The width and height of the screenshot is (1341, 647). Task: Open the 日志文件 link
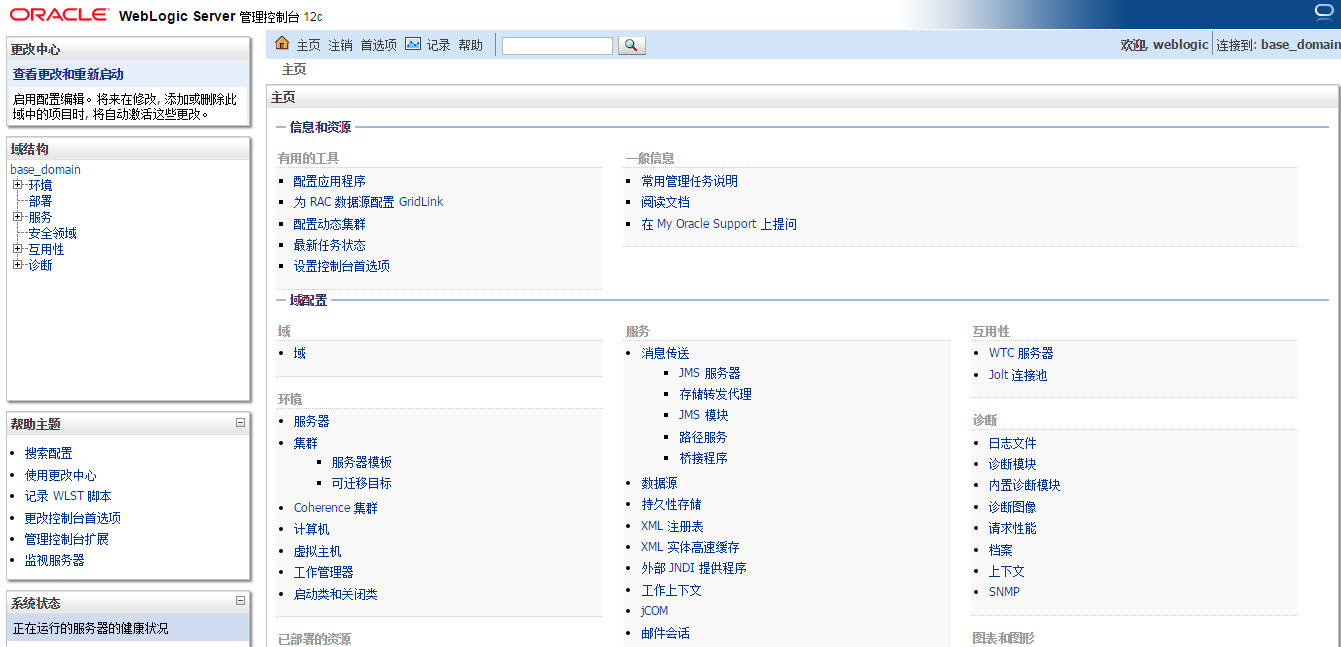[x=1013, y=443]
